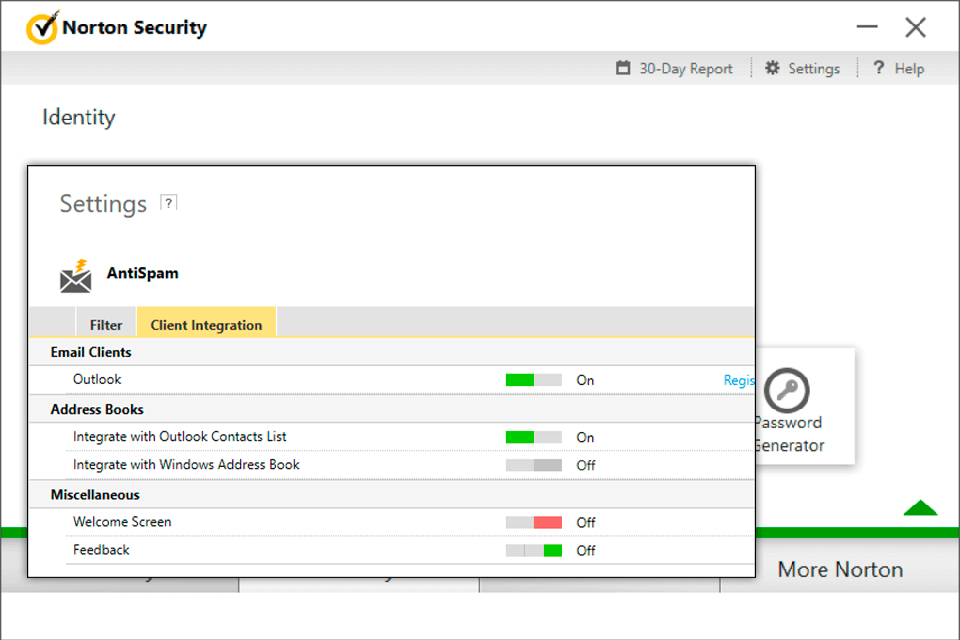Enable Integrate with Windows Address Book
Image resolution: width=960 pixels, height=640 pixels.
click(x=533, y=465)
